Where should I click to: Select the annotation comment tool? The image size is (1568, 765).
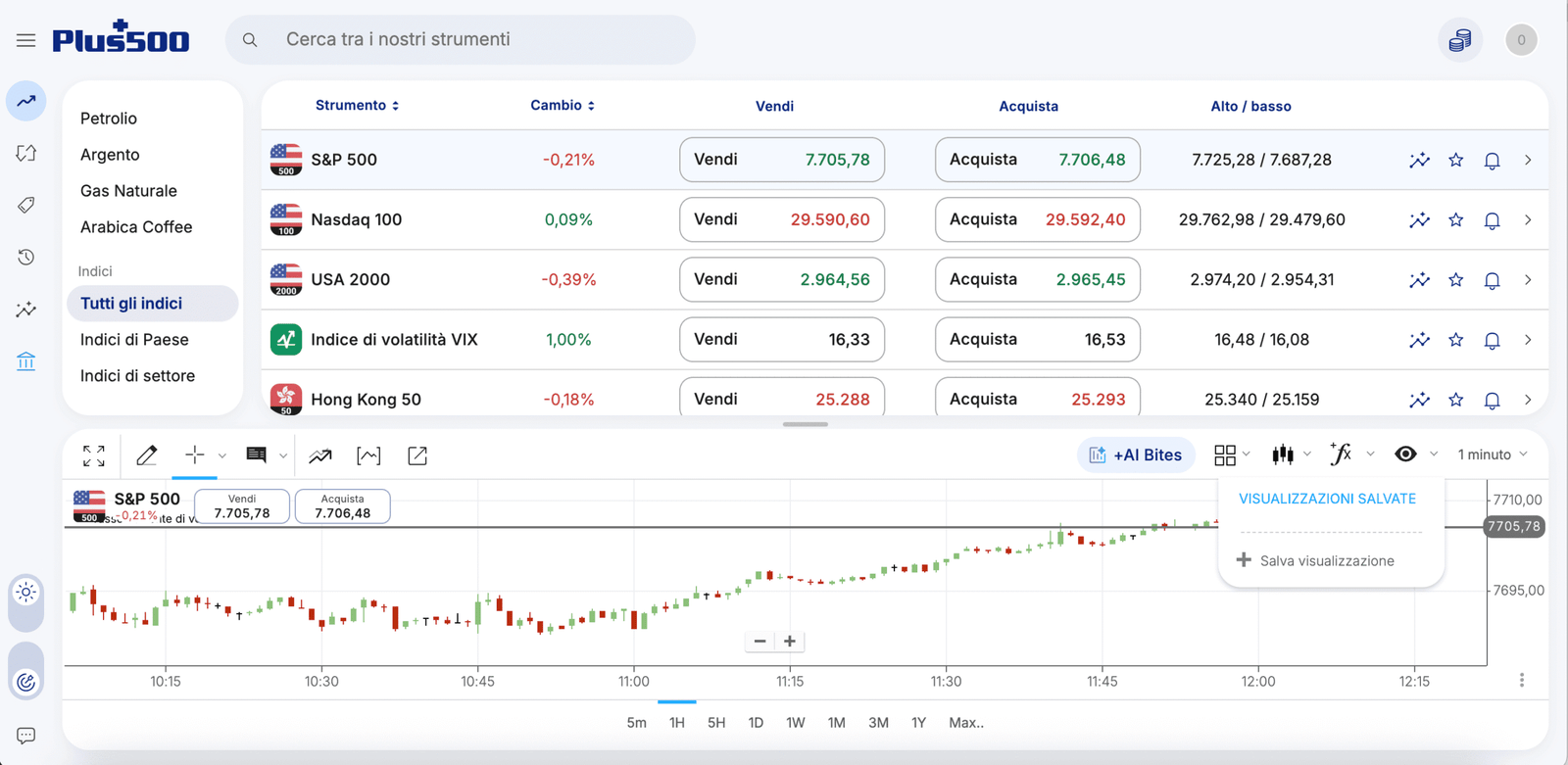point(257,455)
